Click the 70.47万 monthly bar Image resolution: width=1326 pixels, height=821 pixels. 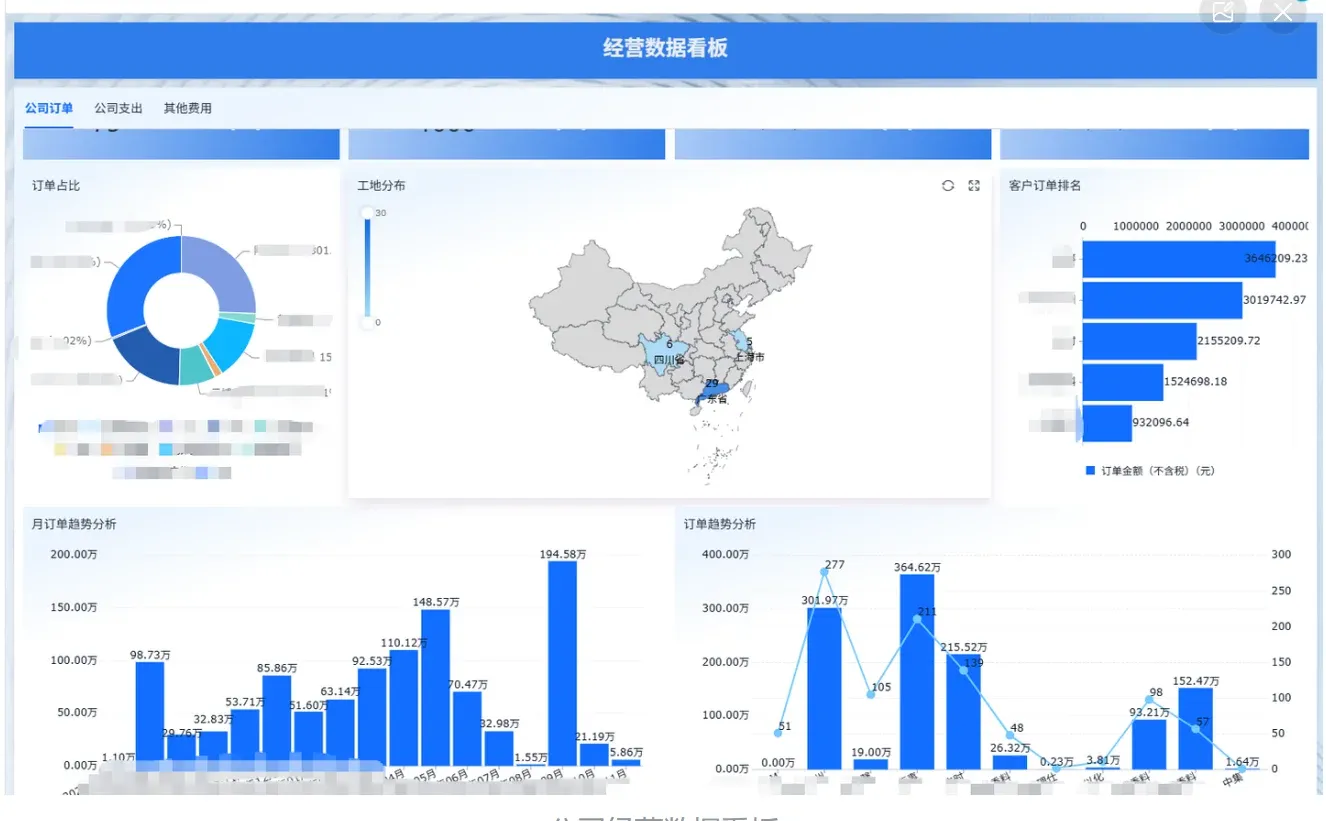tap(467, 728)
